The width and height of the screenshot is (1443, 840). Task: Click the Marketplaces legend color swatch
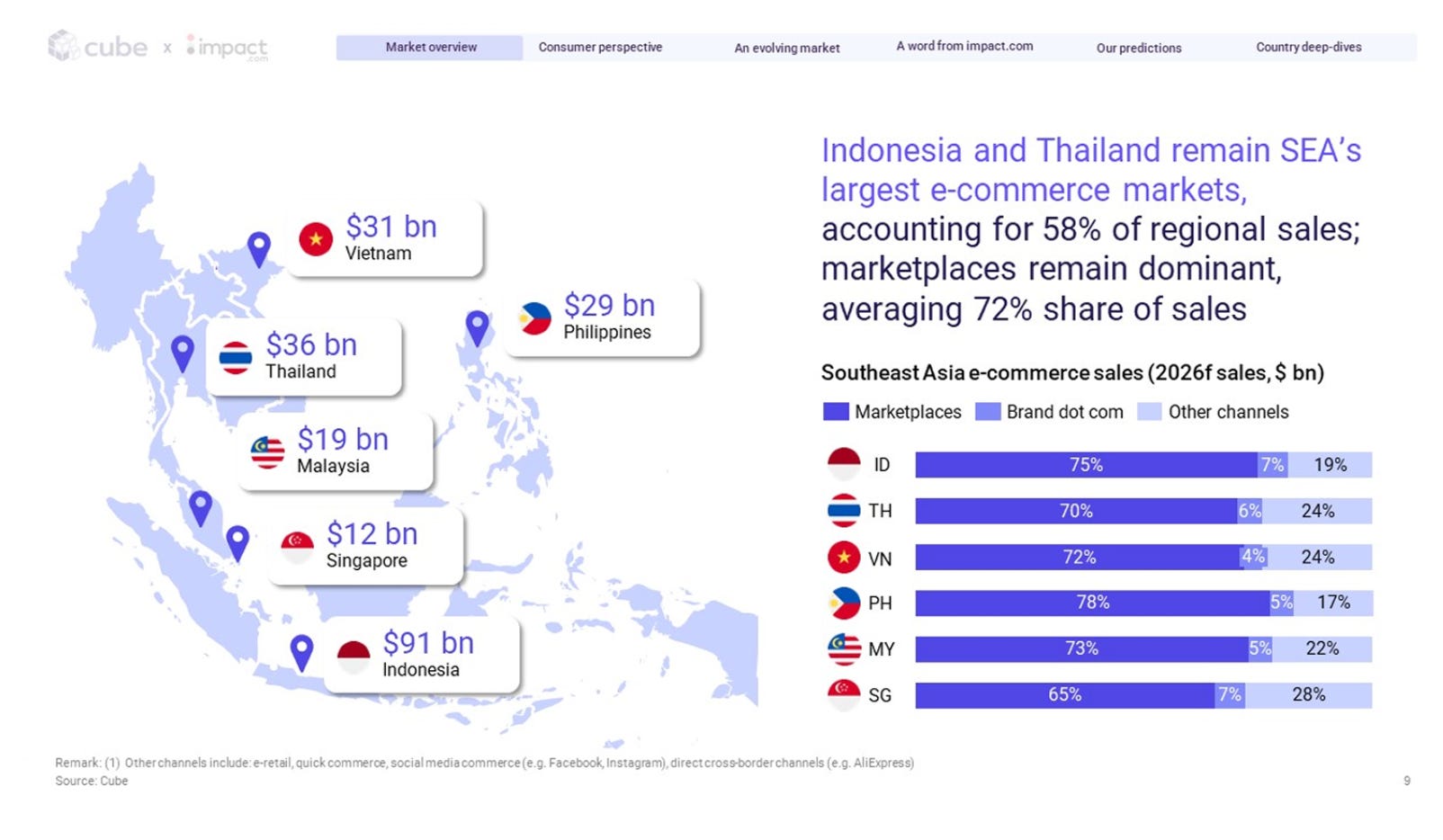(x=836, y=412)
